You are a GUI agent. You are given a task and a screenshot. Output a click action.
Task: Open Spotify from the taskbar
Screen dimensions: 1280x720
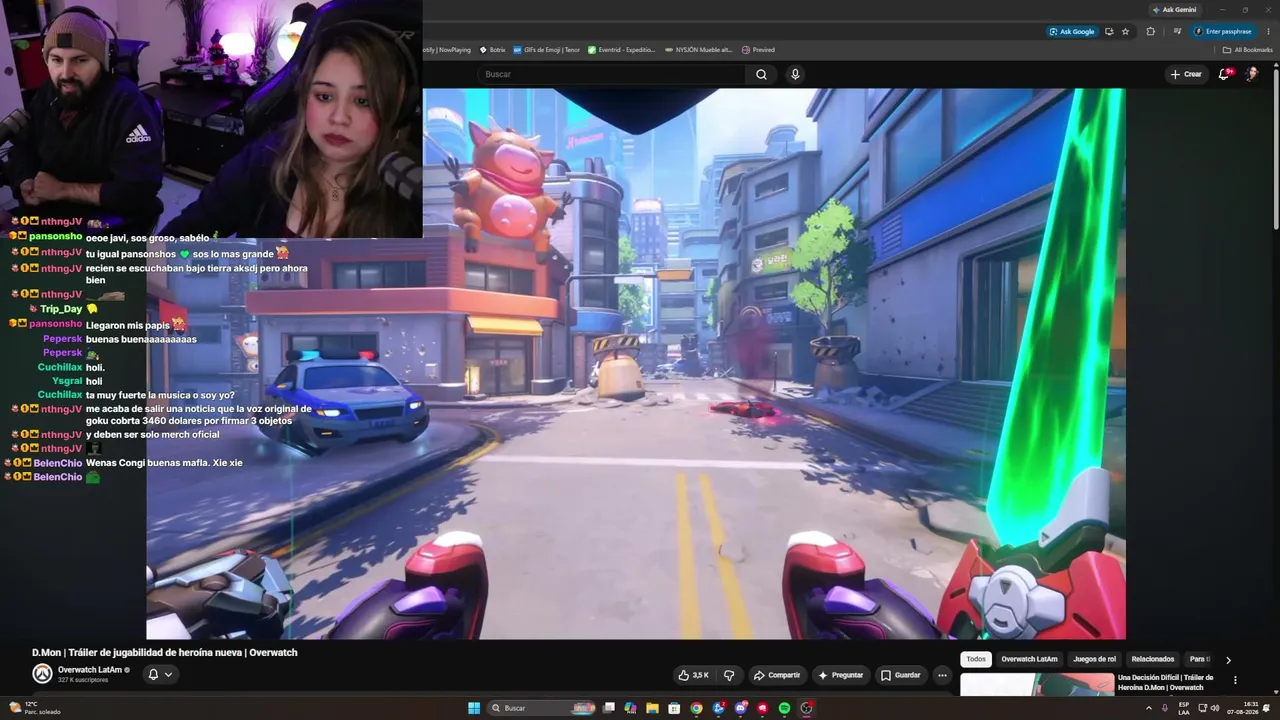tap(784, 708)
